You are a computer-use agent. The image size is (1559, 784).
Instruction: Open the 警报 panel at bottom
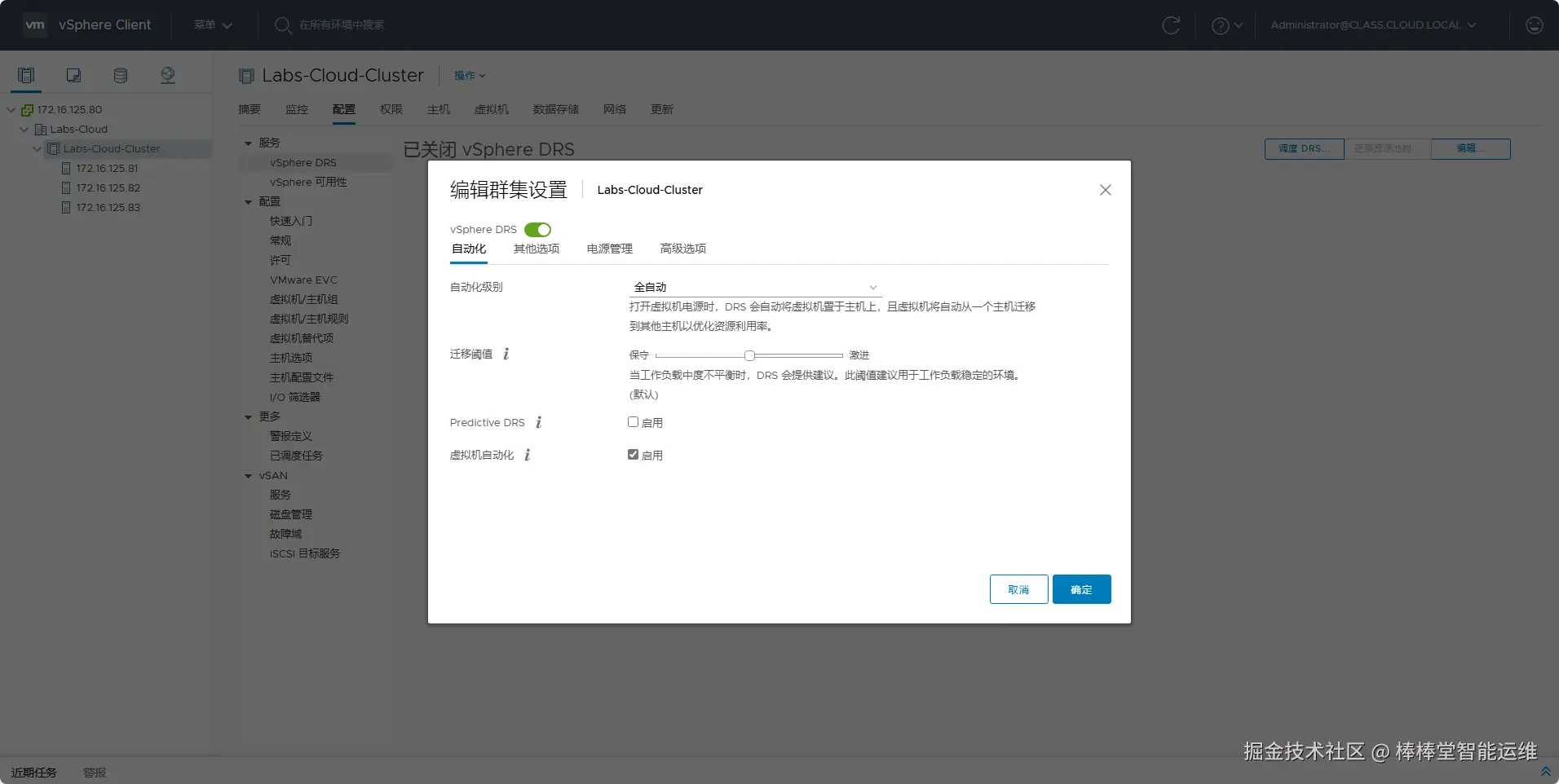pos(95,773)
